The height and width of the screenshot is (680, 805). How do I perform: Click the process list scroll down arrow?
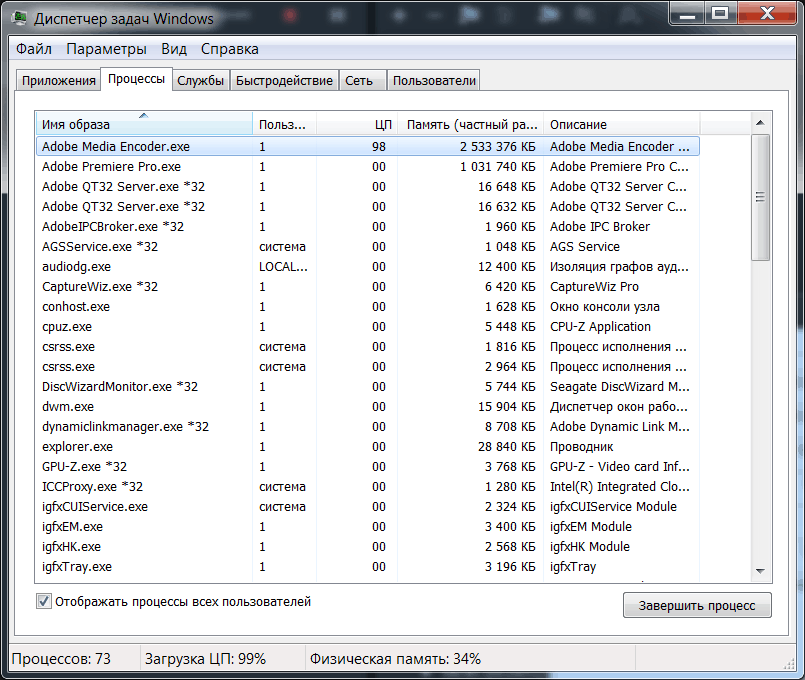point(760,571)
